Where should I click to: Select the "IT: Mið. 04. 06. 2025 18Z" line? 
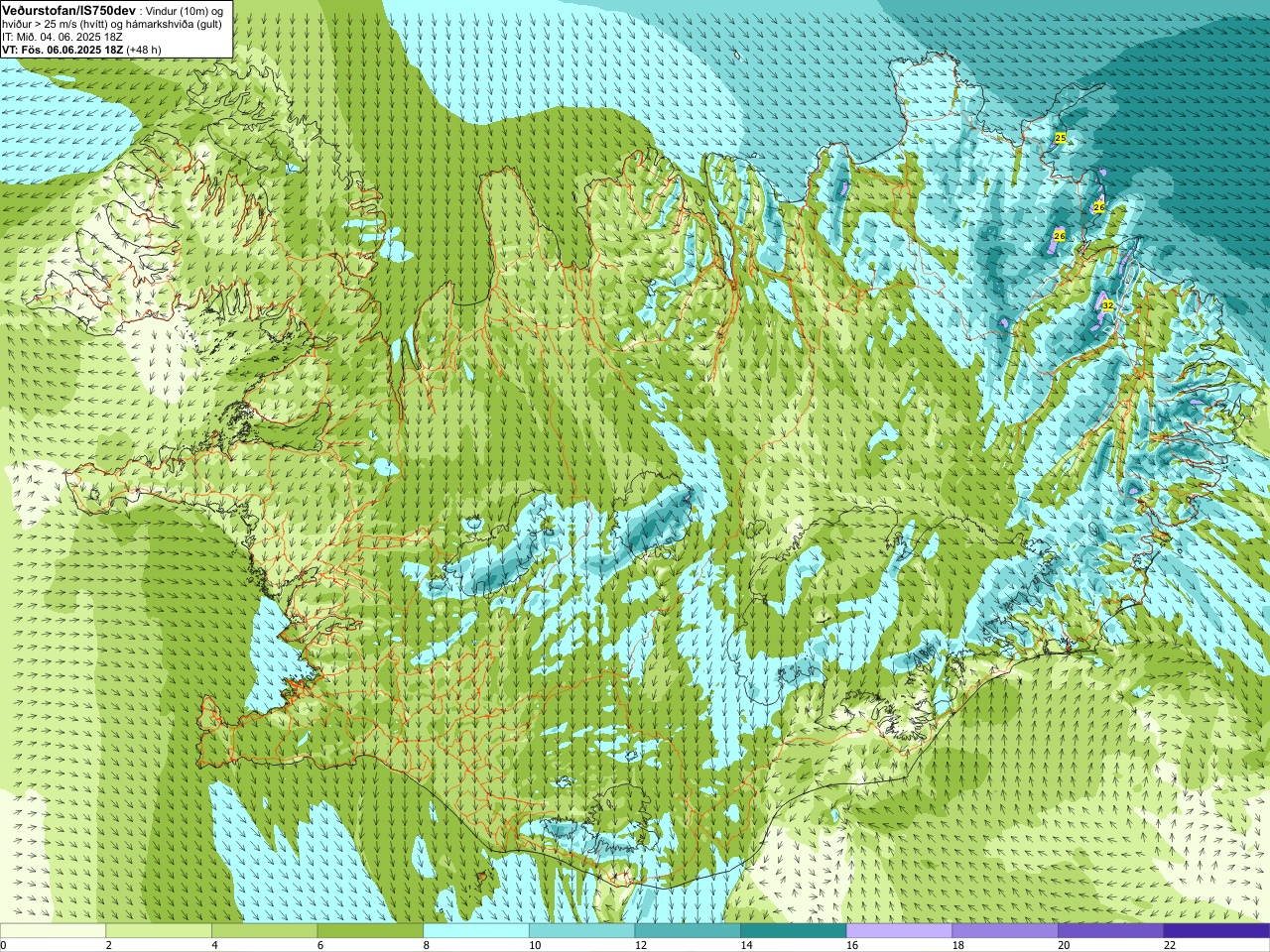63,37
